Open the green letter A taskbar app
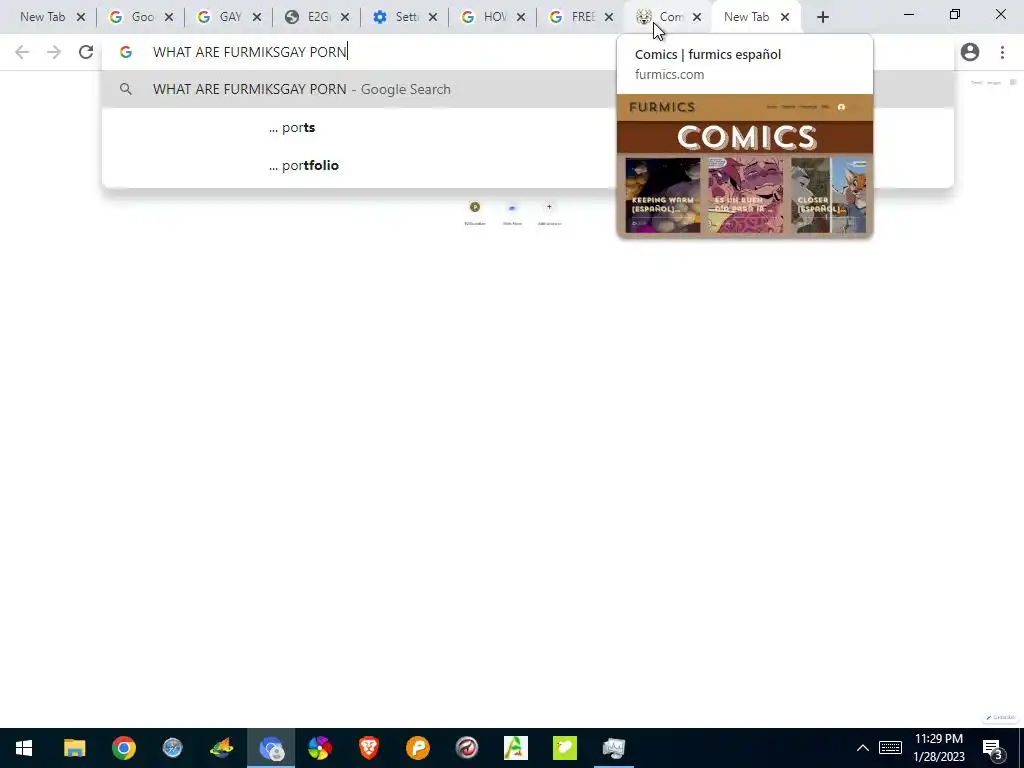The width and height of the screenshot is (1024, 768). (x=515, y=748)
